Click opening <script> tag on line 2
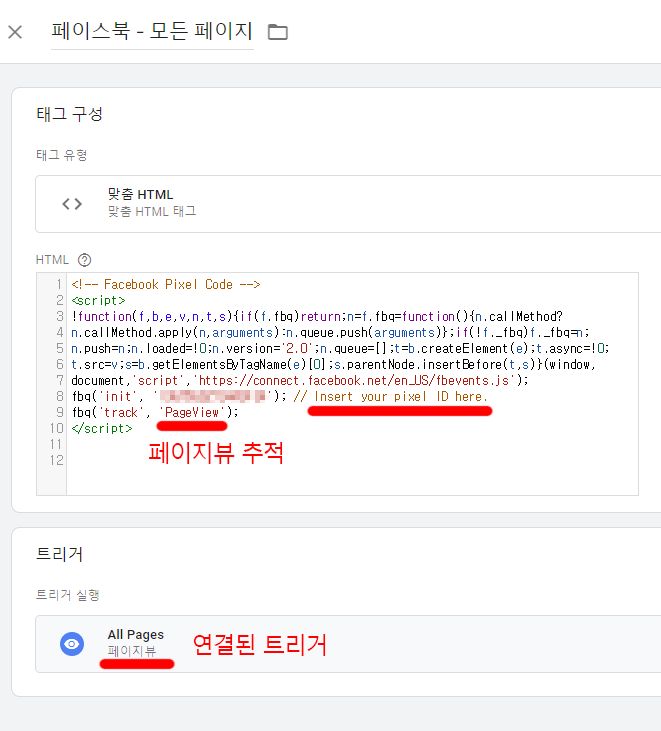 [x=98, y=301]
